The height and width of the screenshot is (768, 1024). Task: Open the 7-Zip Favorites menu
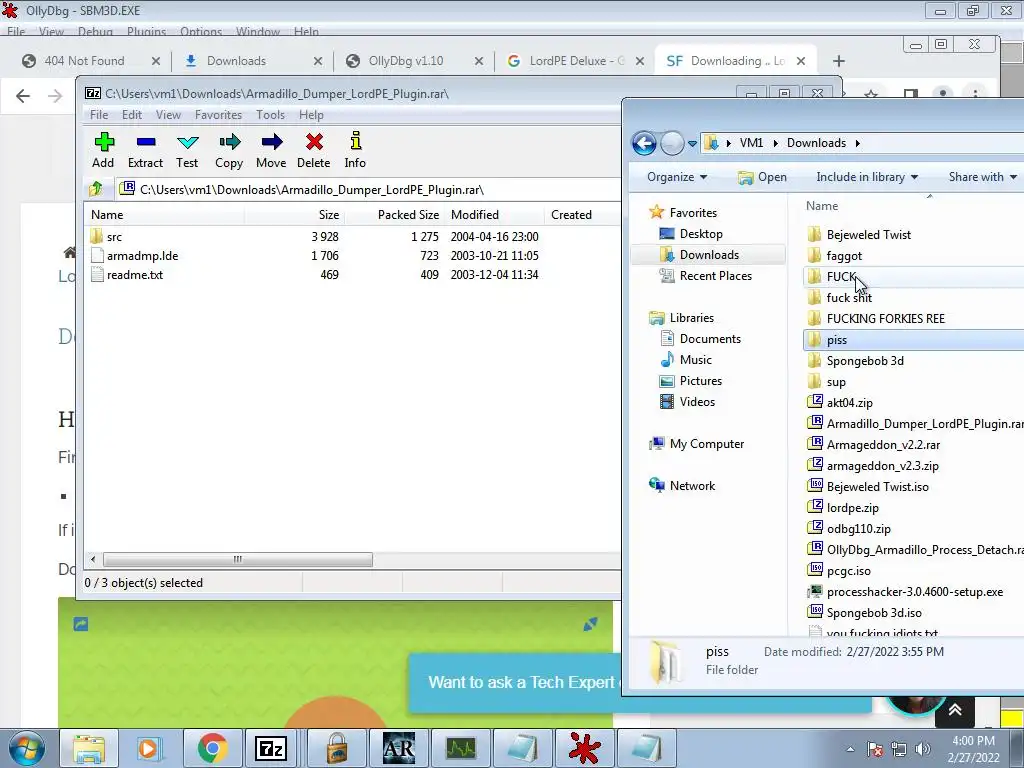(218, 115)
